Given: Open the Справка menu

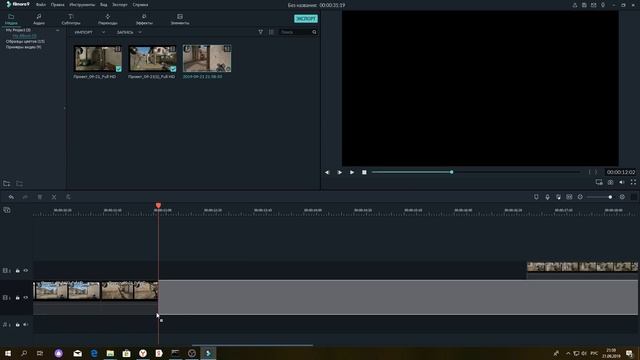Looking at the screenshot, I should [140, 5].
